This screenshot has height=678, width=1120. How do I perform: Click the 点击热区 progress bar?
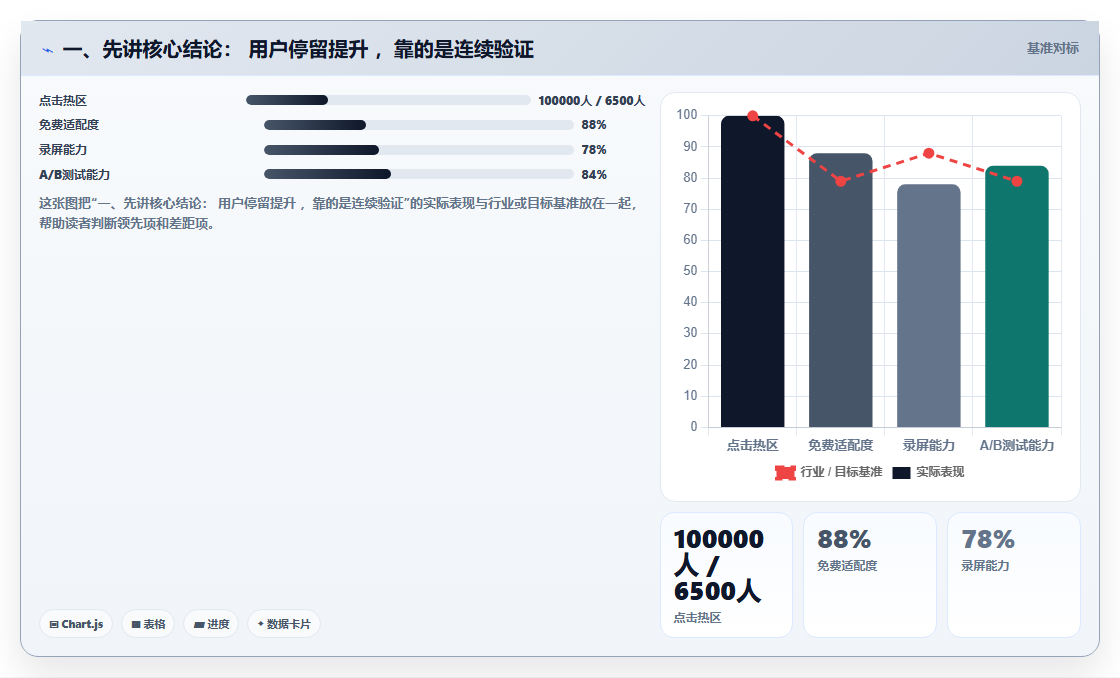point(389,100)
